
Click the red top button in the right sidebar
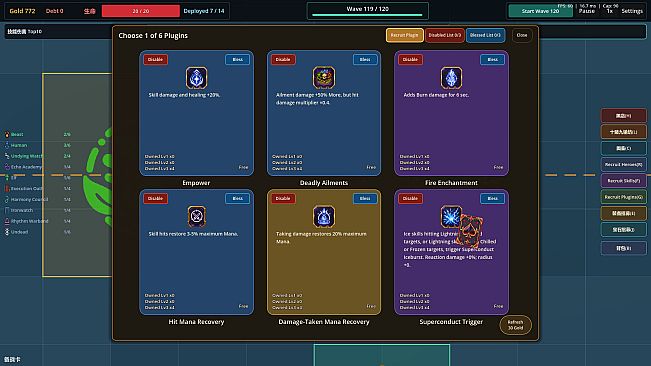624,115
